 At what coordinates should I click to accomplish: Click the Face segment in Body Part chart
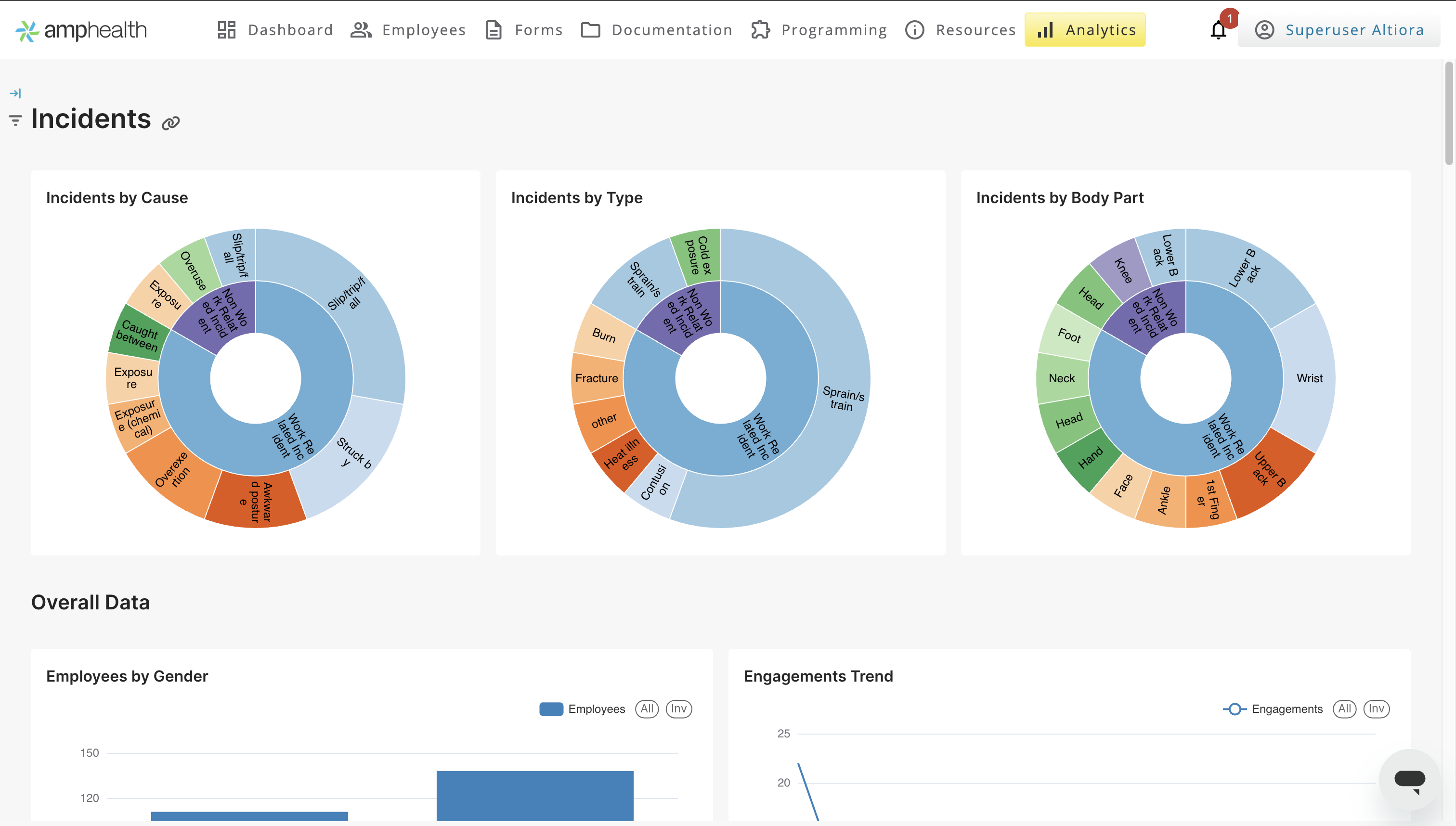[1122, 486]
